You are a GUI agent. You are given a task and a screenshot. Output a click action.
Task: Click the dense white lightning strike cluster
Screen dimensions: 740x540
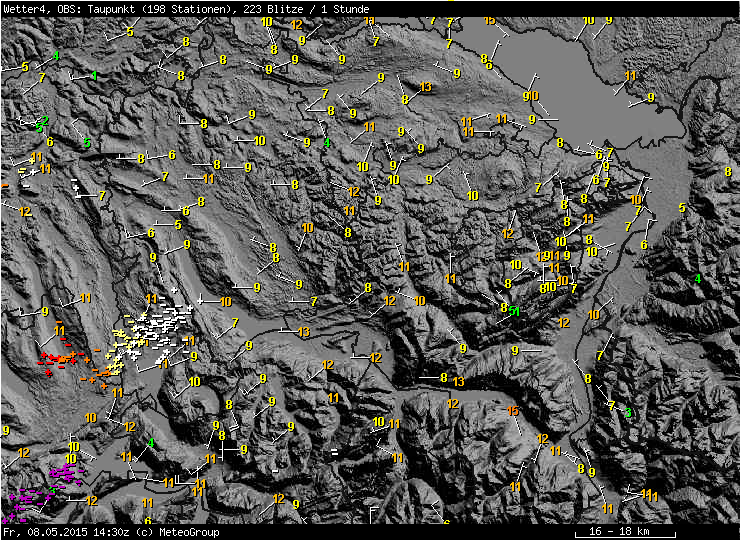click(158, 326)
